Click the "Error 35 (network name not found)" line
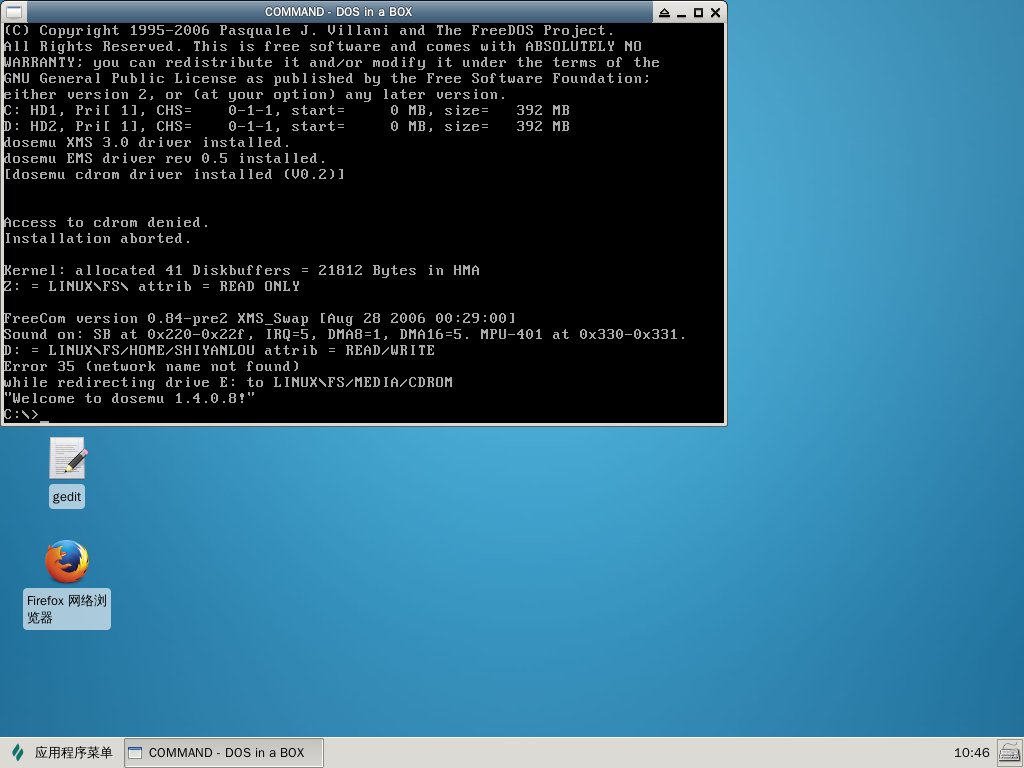 152,366
